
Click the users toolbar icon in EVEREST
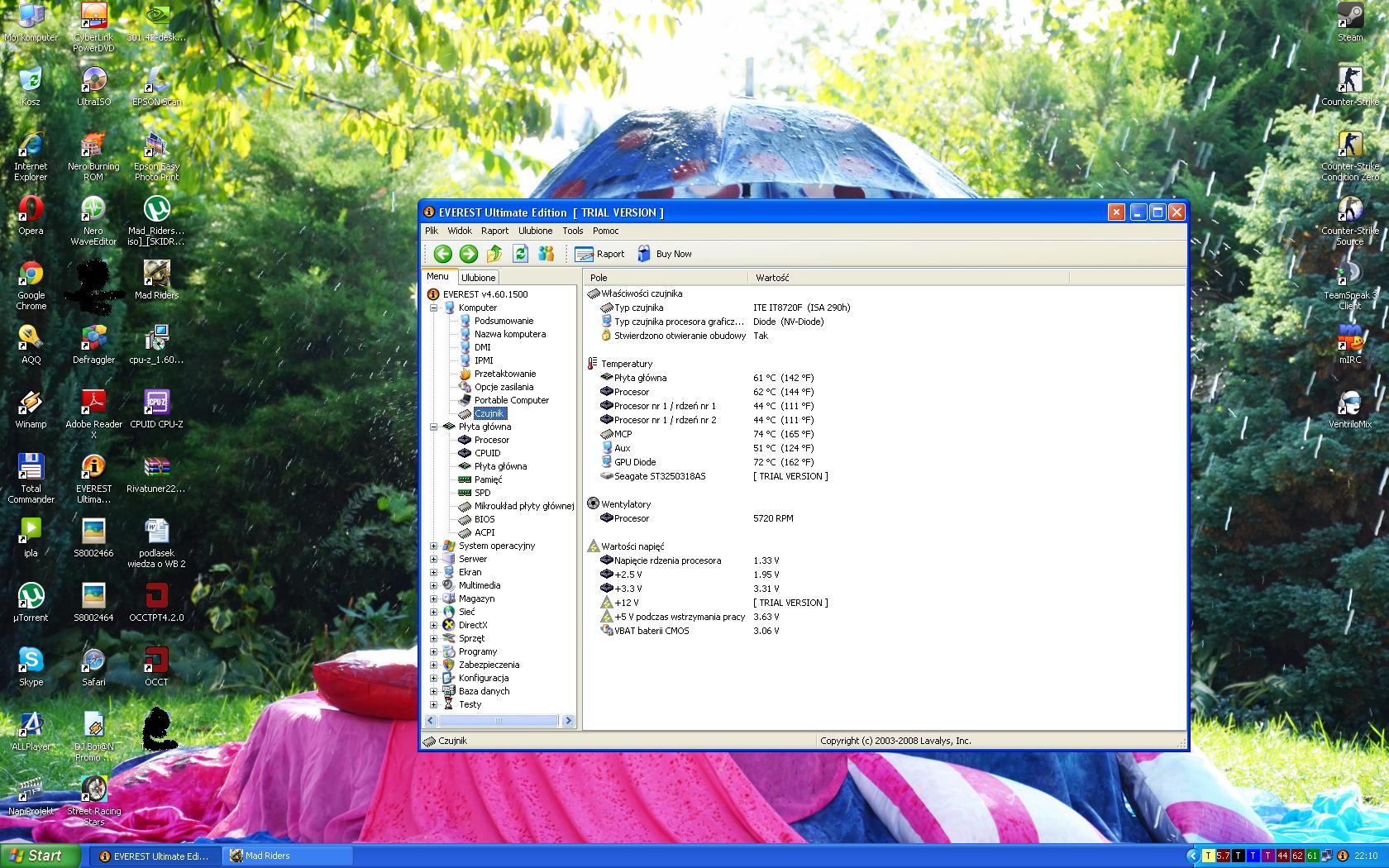point(546,254)
